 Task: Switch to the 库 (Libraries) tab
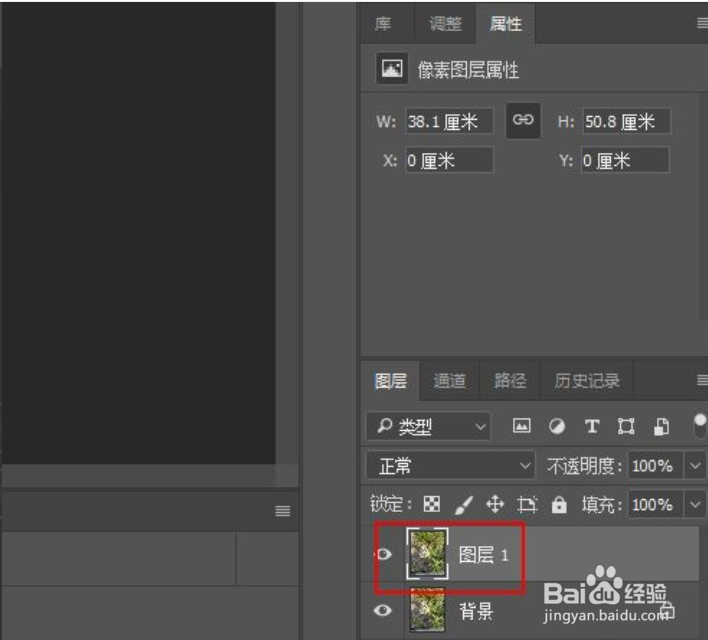point(383,23)
